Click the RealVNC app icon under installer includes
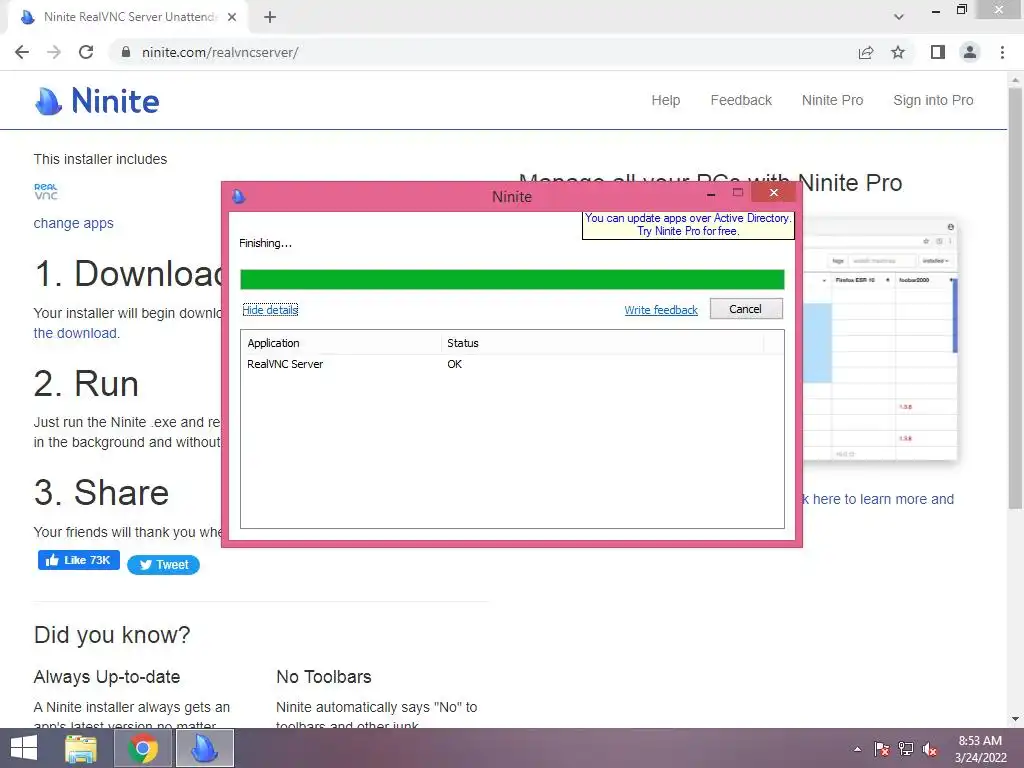This screenshot has height=768, width=1024. click(x=46, y=191)
